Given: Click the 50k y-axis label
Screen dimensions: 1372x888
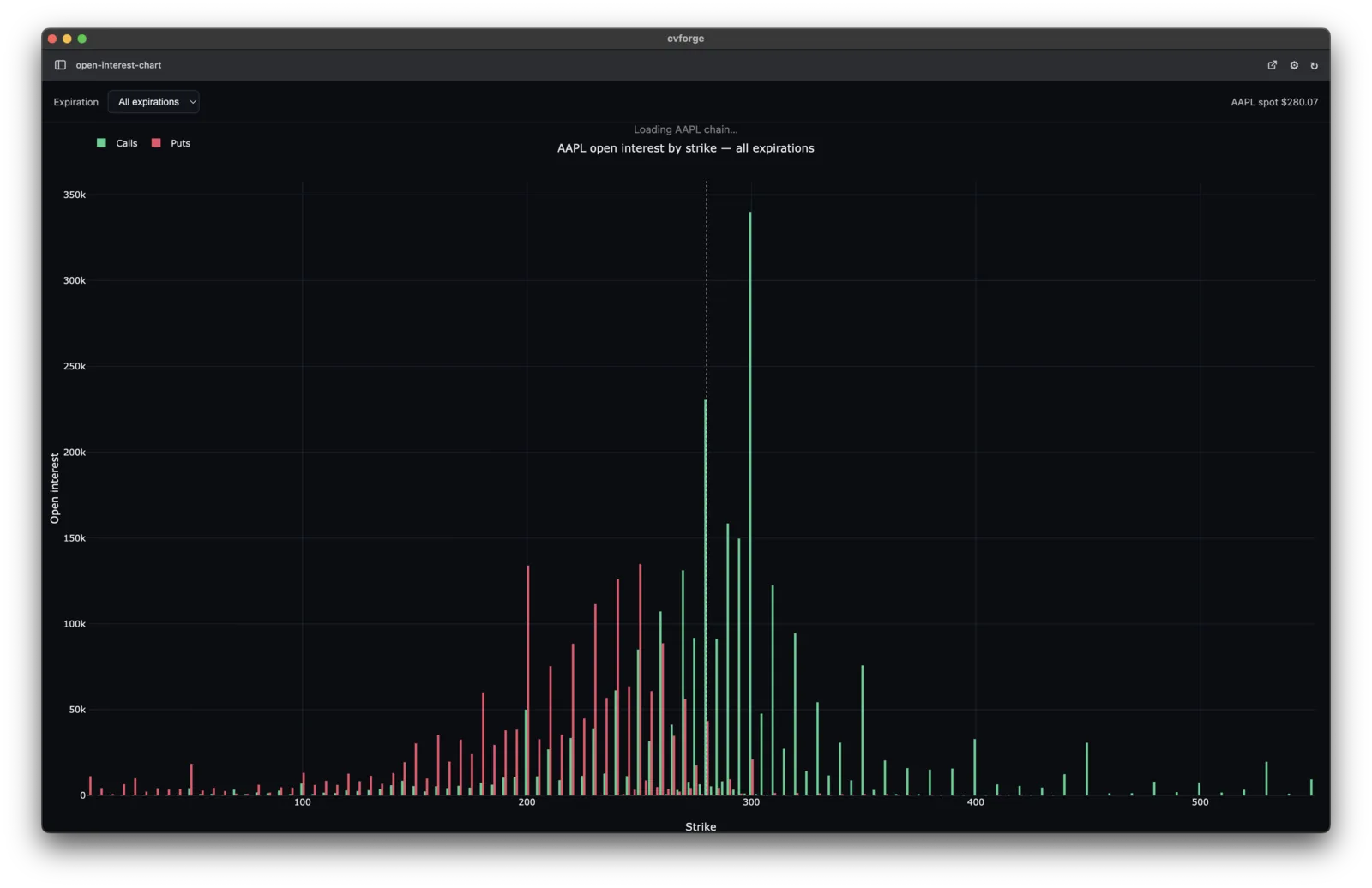Looking at the screenshot, I should point(77,710).
